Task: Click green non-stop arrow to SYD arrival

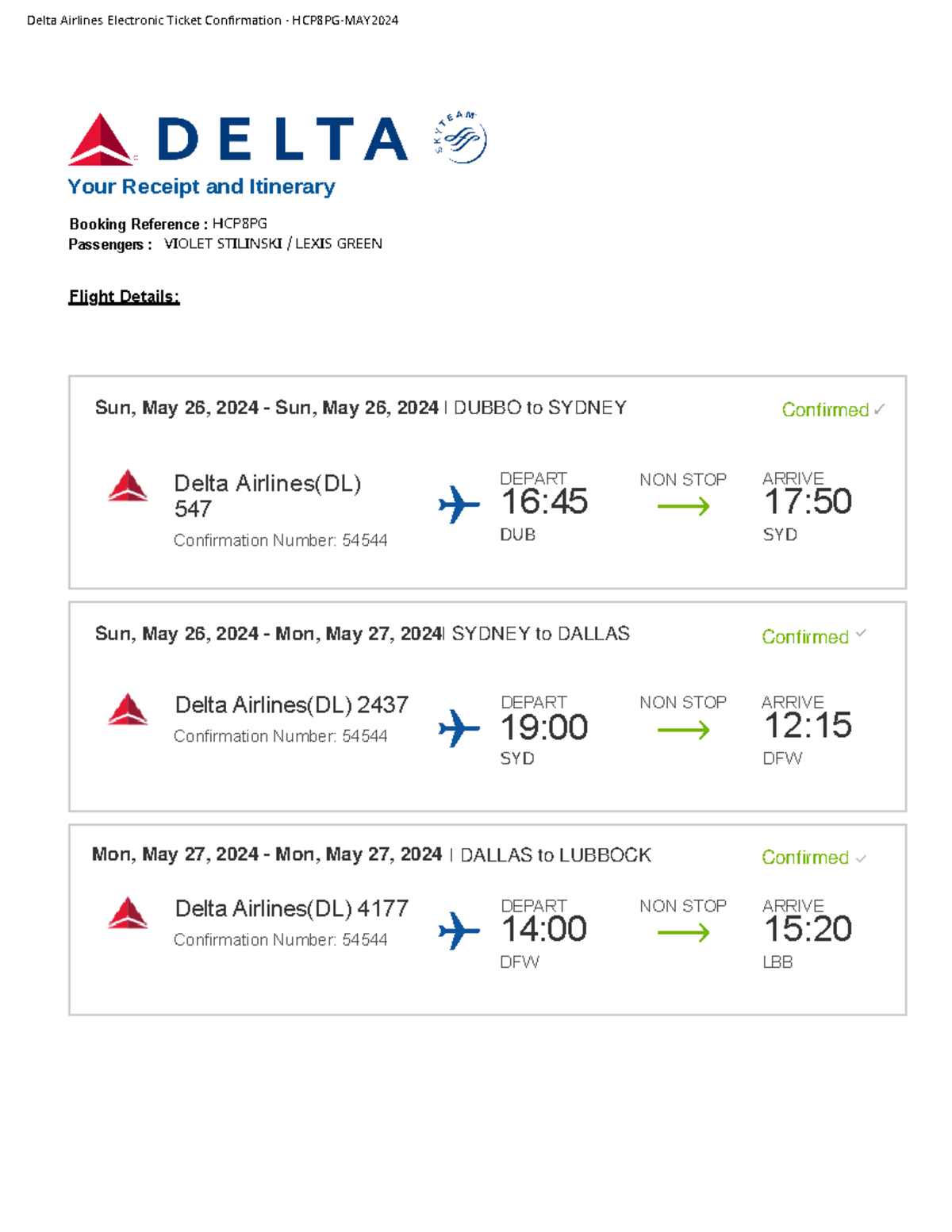Action: [683, 507]
